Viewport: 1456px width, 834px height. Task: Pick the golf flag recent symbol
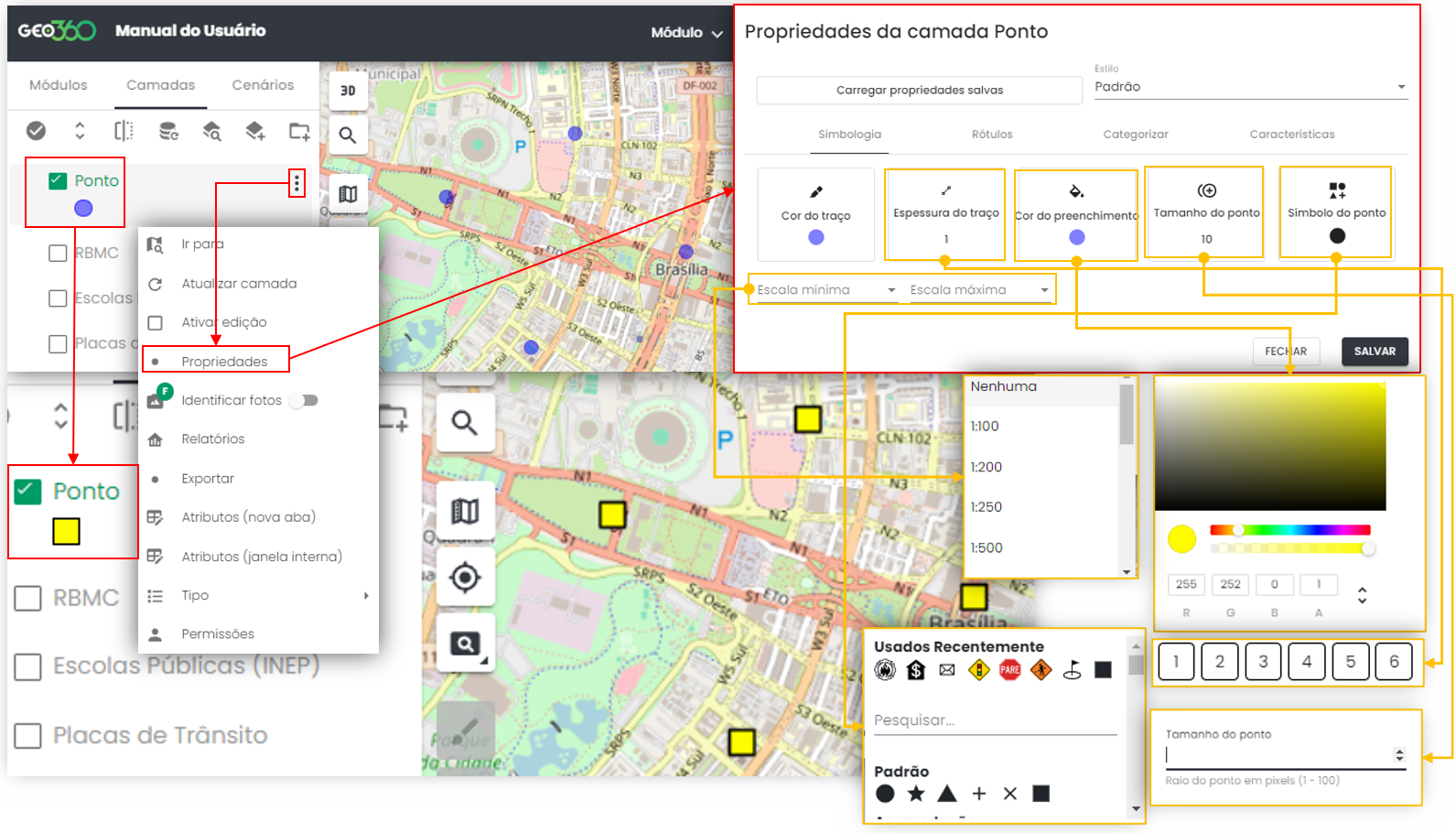point(1073,670)
